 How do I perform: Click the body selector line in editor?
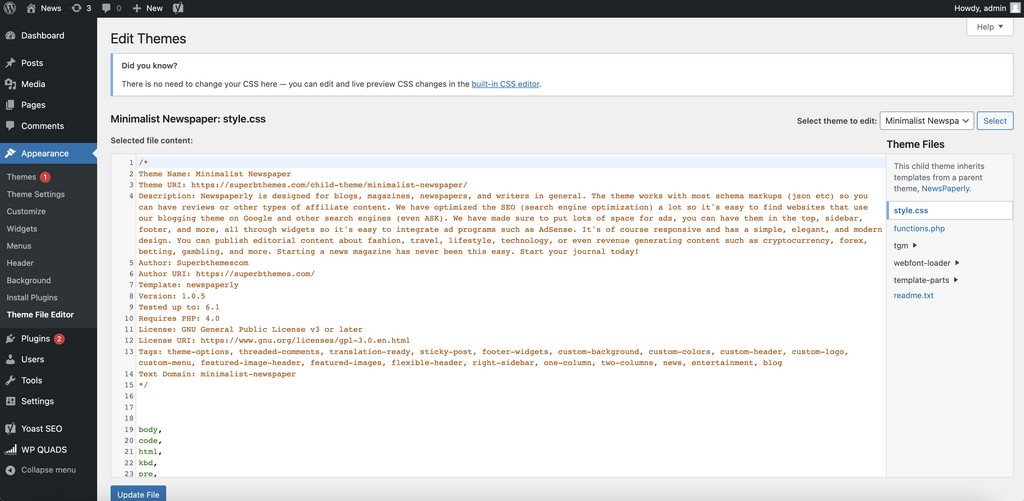150,430
